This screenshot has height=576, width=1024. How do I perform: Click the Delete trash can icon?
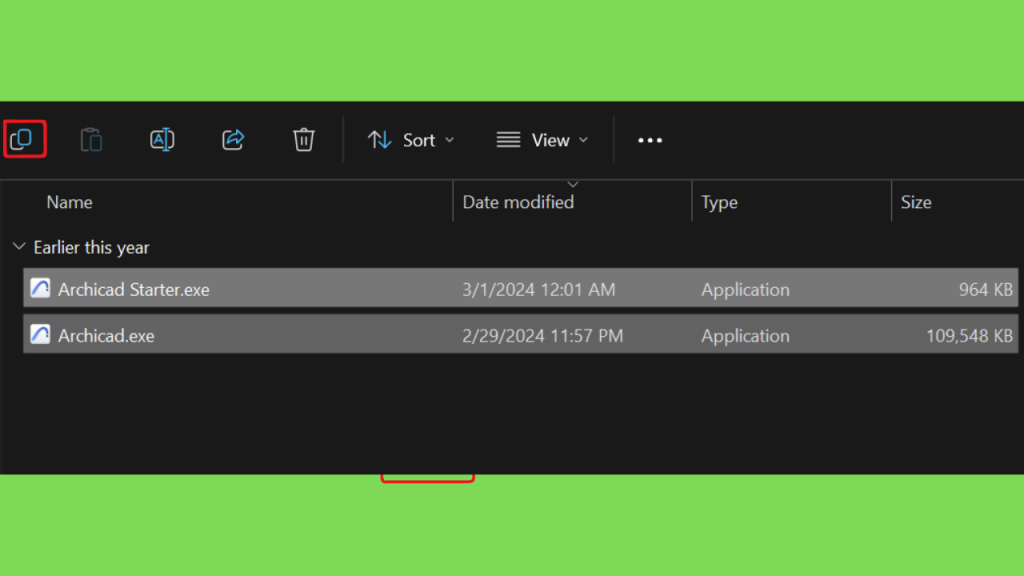[304, 140]
